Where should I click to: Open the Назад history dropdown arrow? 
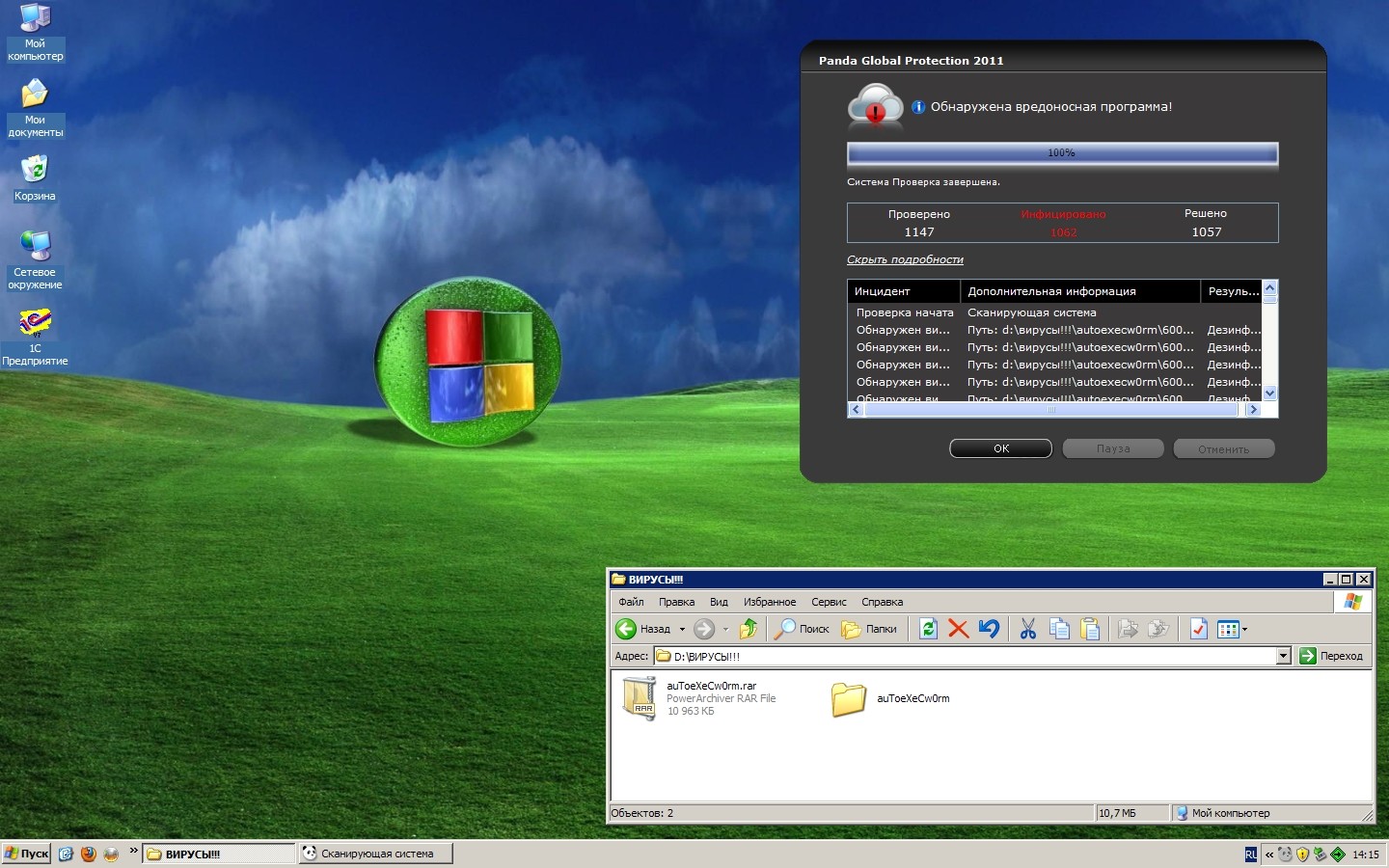(682, 630)
